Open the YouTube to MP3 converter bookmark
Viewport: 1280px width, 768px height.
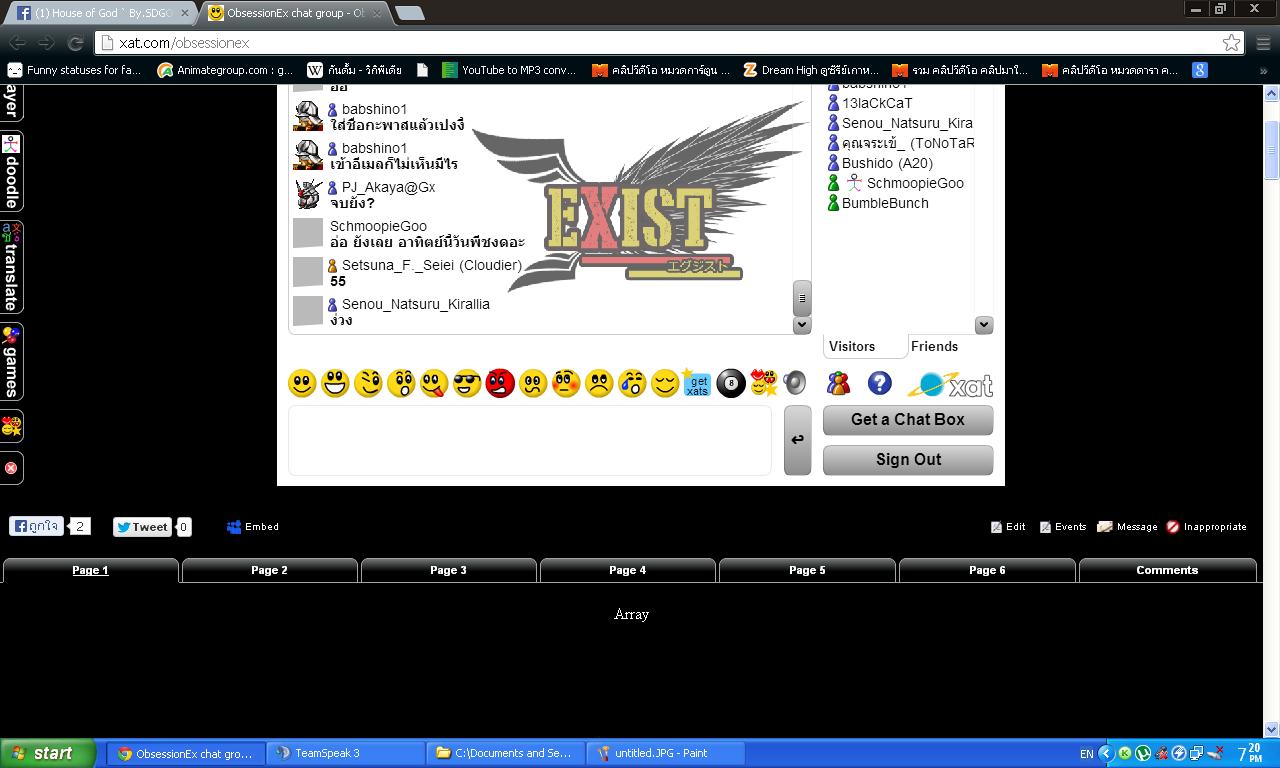point(510,70)
